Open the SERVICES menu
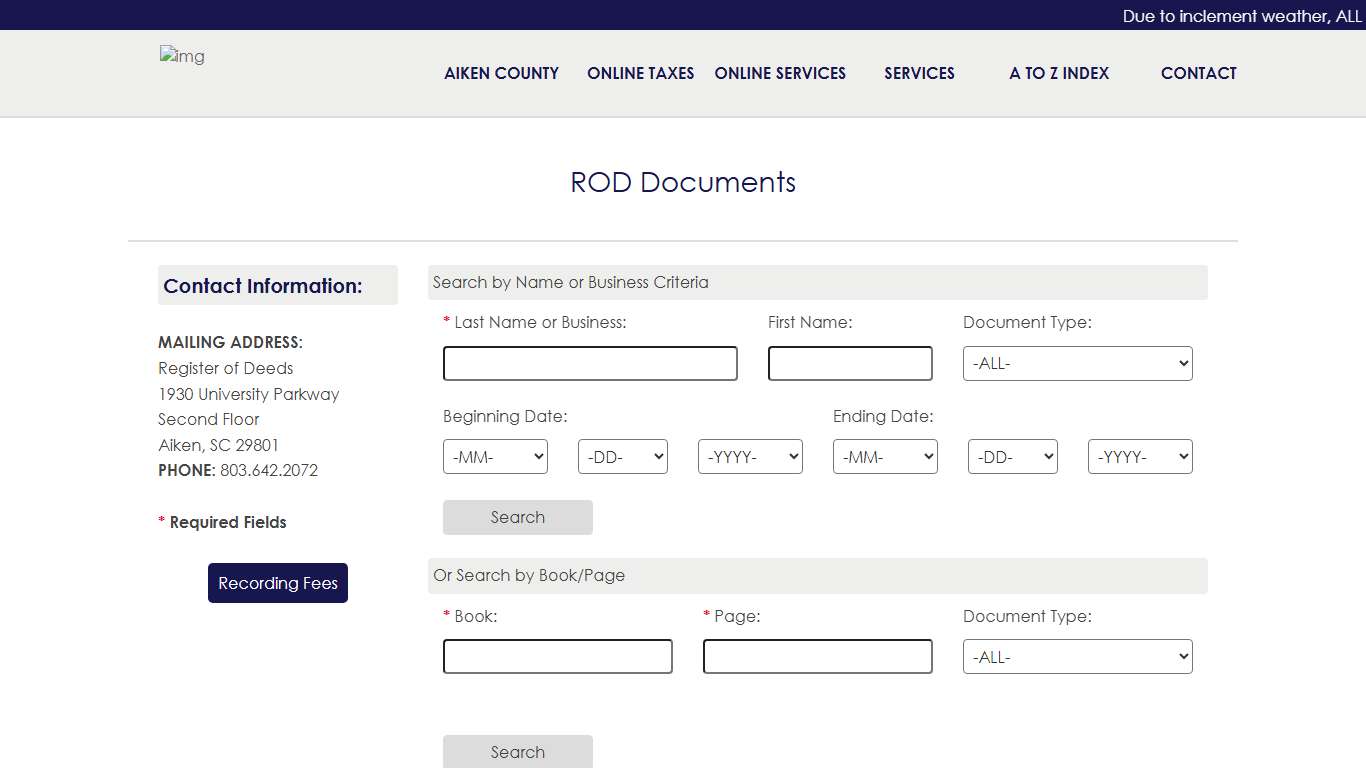 tap(919, 73)
